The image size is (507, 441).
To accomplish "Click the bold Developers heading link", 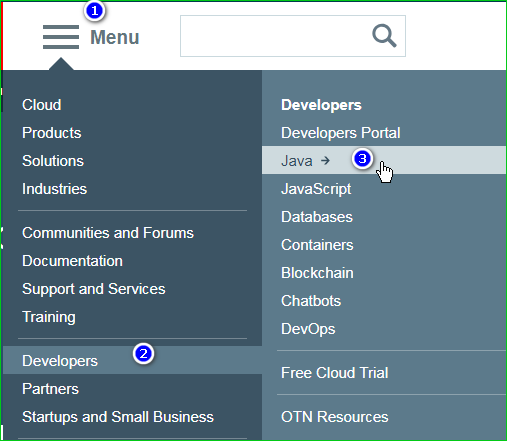I will [x=321, y=105].
